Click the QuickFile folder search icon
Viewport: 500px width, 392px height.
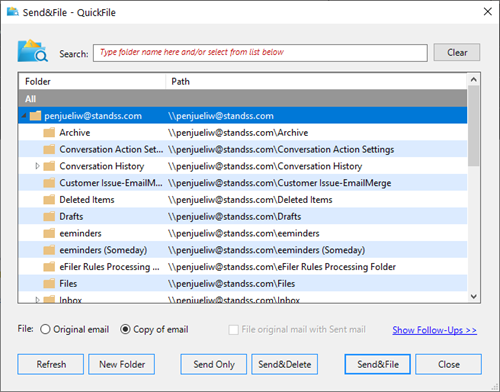pos(33,51)
